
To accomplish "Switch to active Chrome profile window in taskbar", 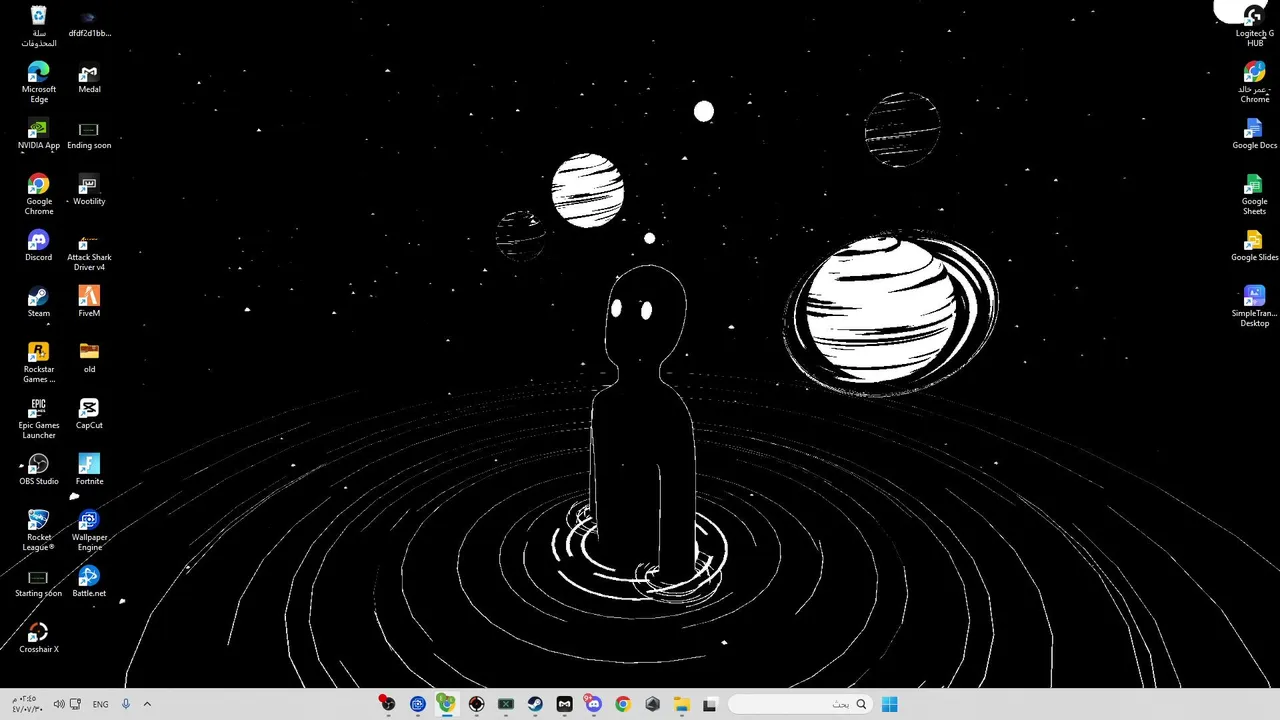I will (x=446, y=704).
